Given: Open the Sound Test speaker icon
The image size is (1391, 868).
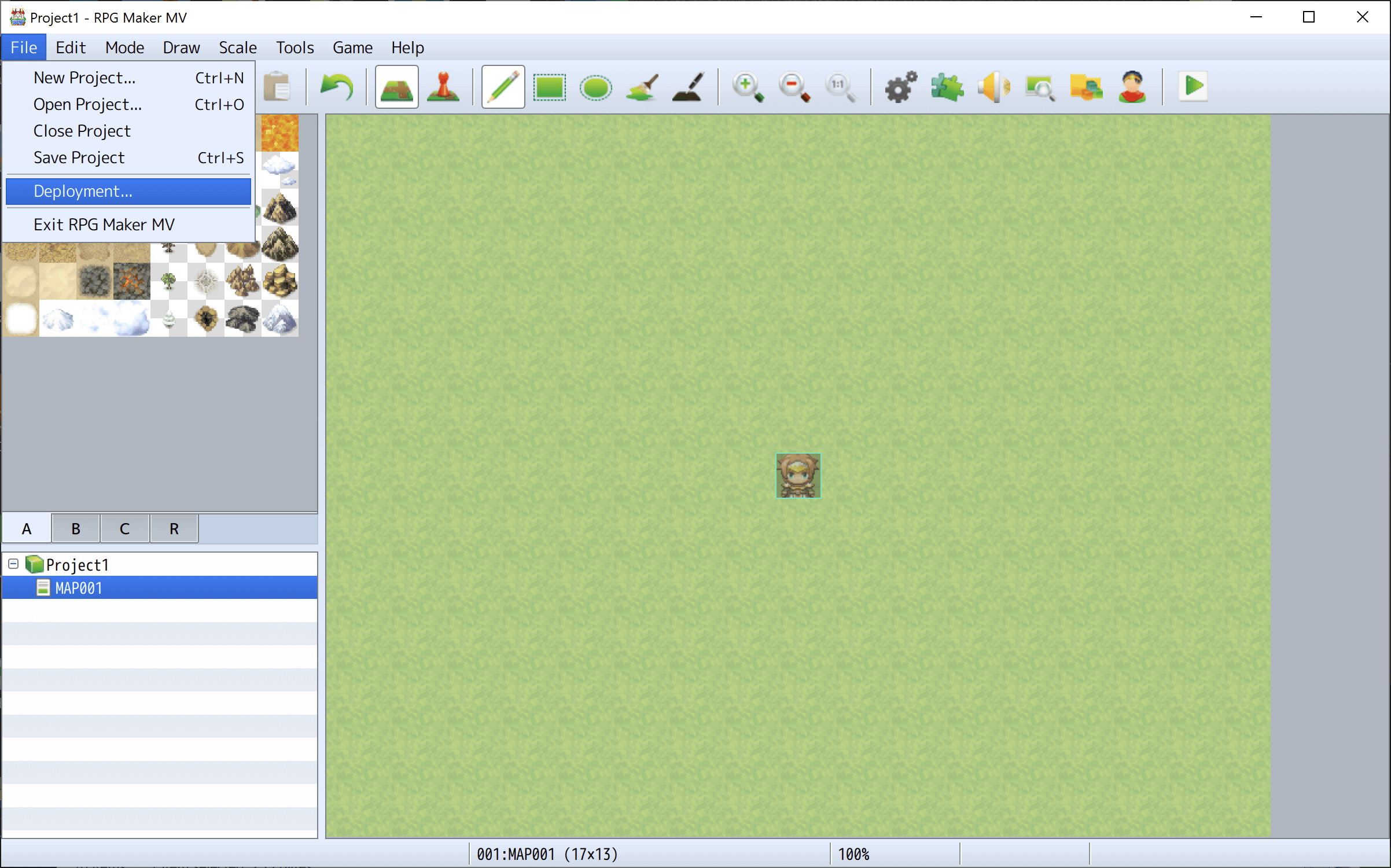Looking at the screenshot, I should click(993, 87).
